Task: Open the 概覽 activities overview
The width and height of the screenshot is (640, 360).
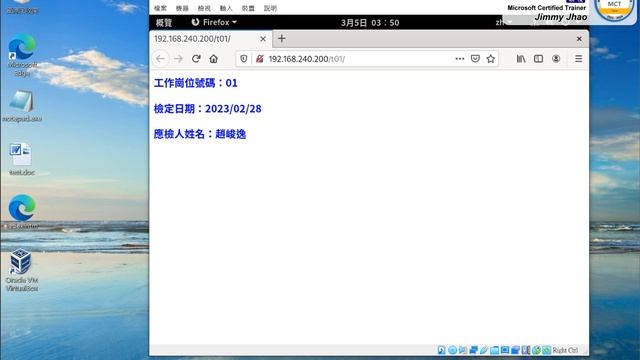Action: [164, 22]
